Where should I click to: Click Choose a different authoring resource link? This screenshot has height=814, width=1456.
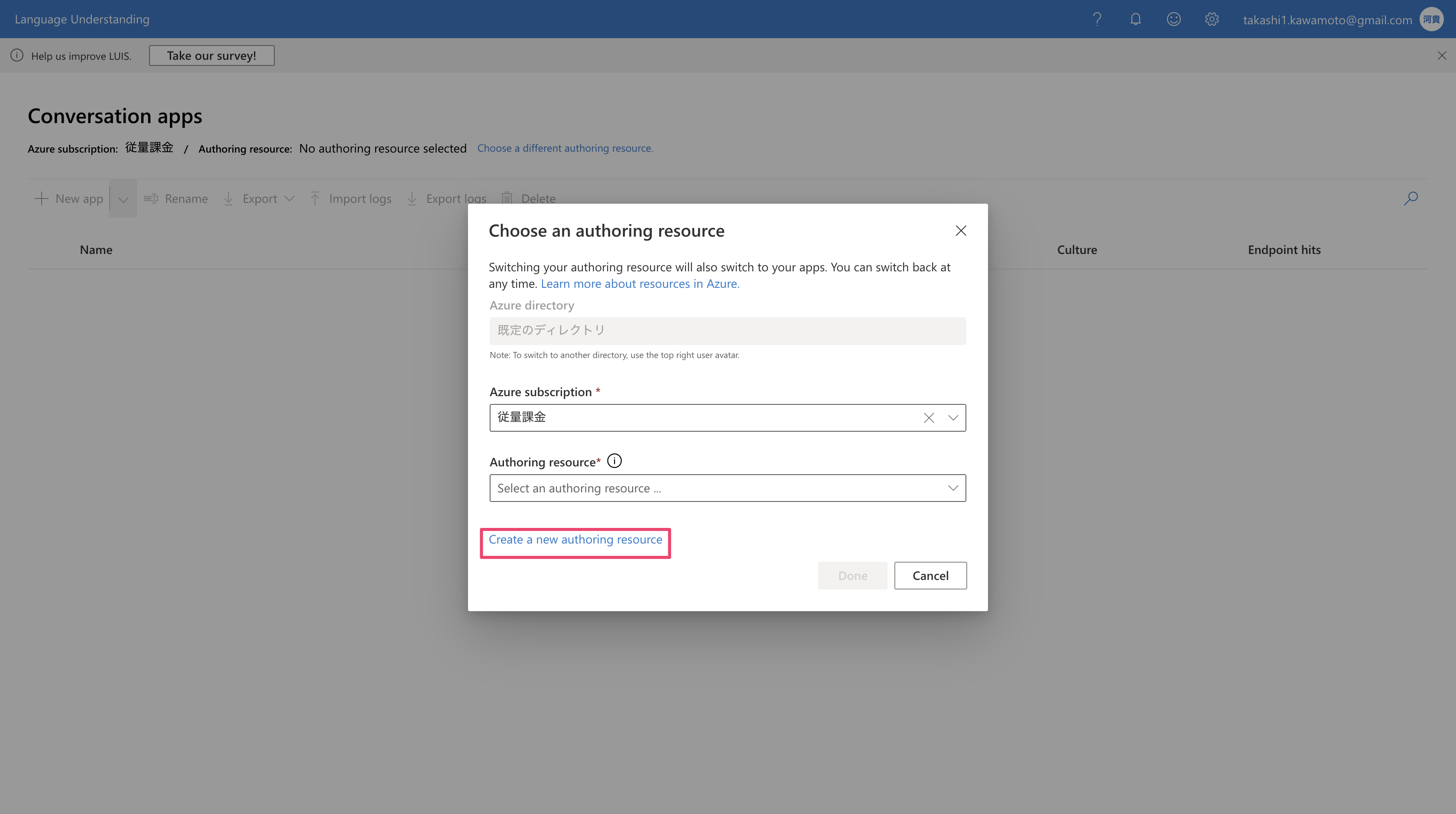point(565,148)
